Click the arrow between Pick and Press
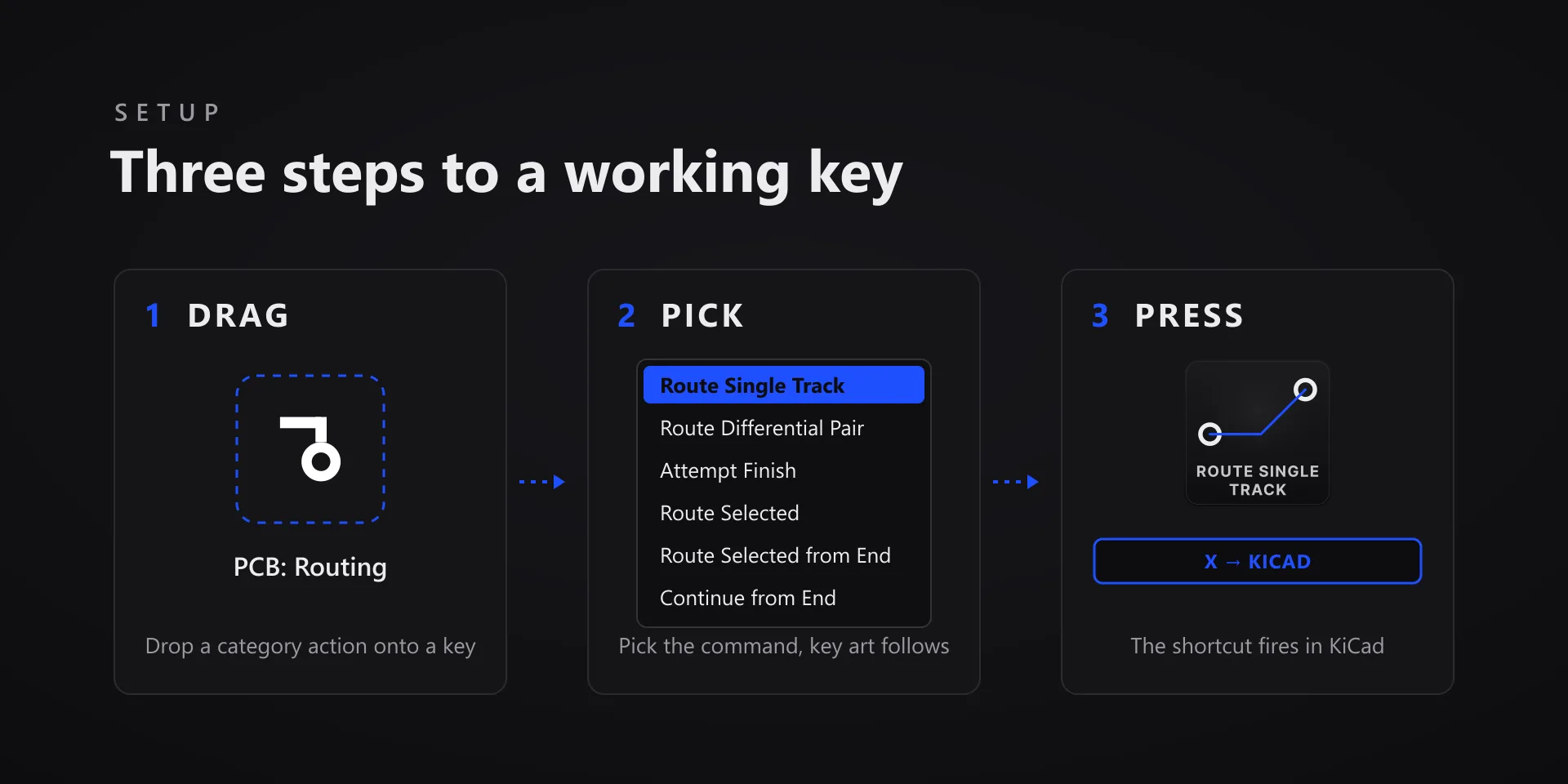The height and width of the screenshot is (784, 1568). tap(1016, 482)
